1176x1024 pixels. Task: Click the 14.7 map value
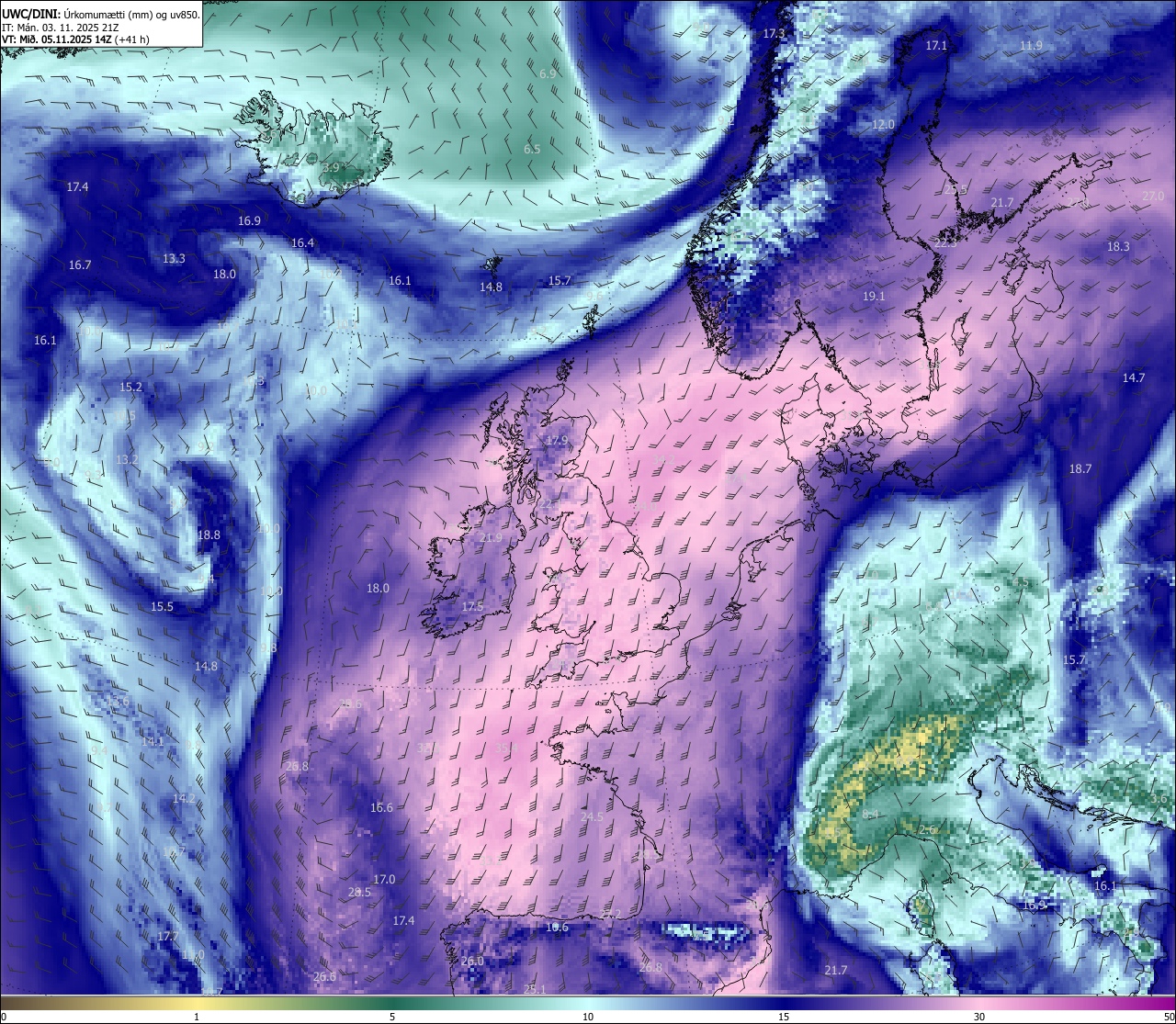1134,377
